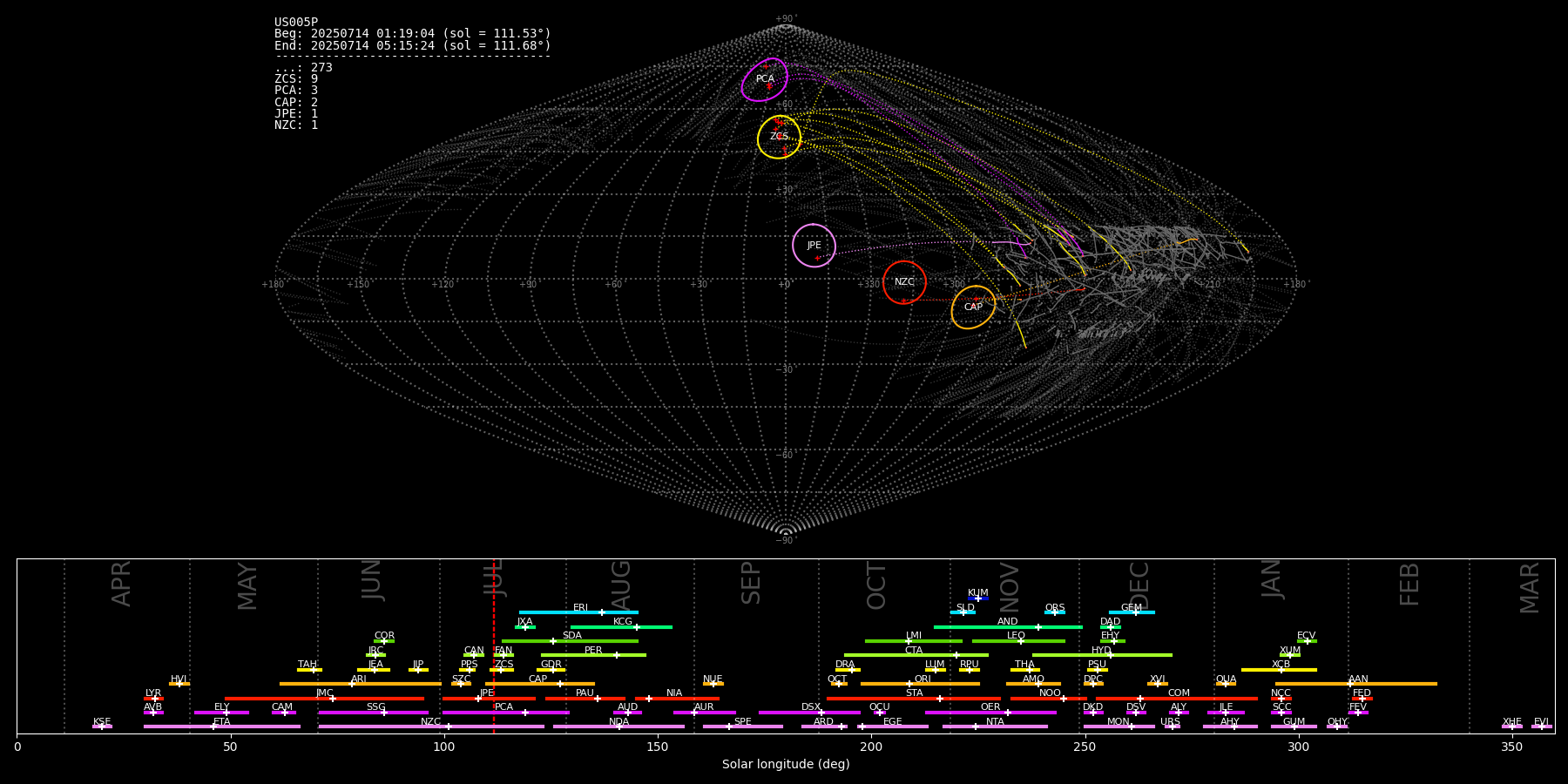Screen dimensions: 1568x784
Task: Click the JUL month label on the timeline
Action: (x=494, y=578)
